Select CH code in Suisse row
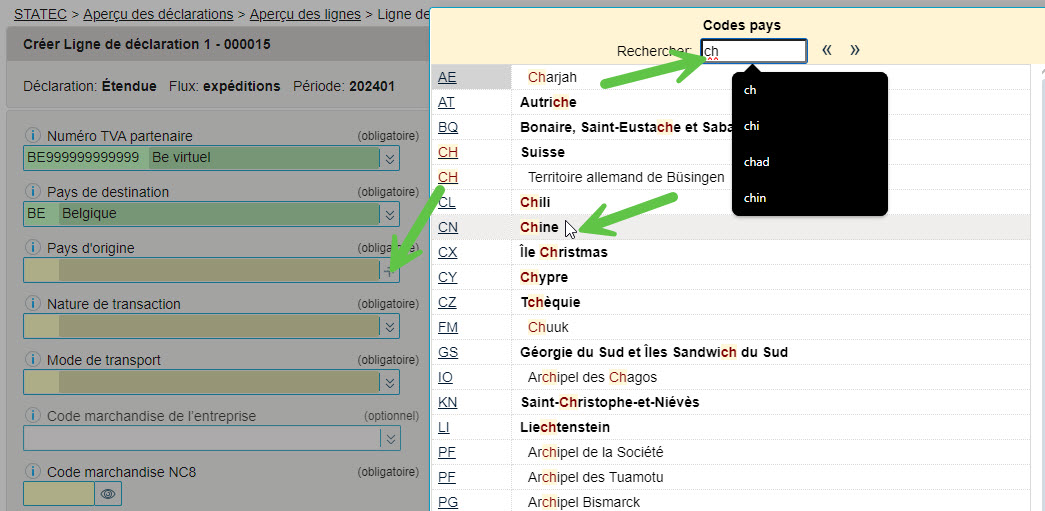 (x=448, y=152)
